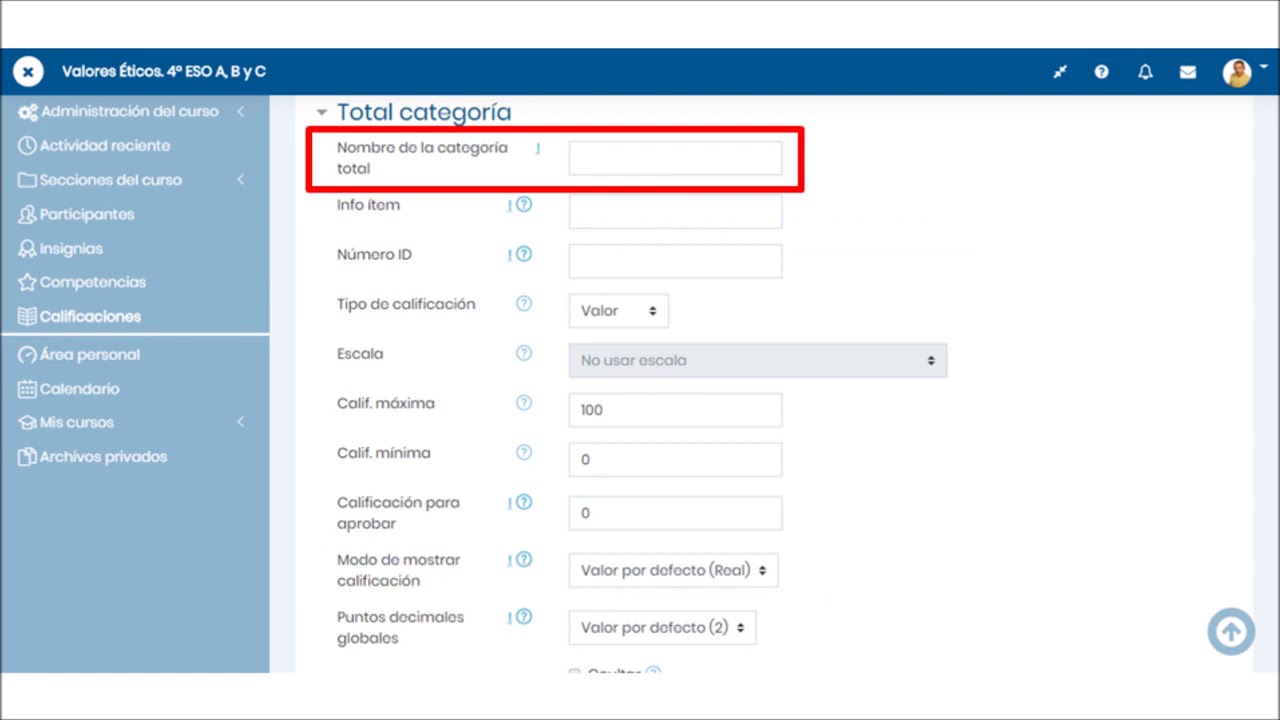Show help for Escala
Viewport: 1280px width, 720px height.
(524, 353)
